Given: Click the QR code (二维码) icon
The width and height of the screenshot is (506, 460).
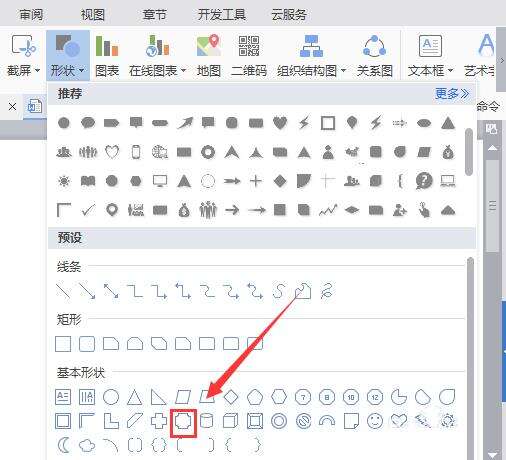Looking at the screenshot, I should pos(249,56).
